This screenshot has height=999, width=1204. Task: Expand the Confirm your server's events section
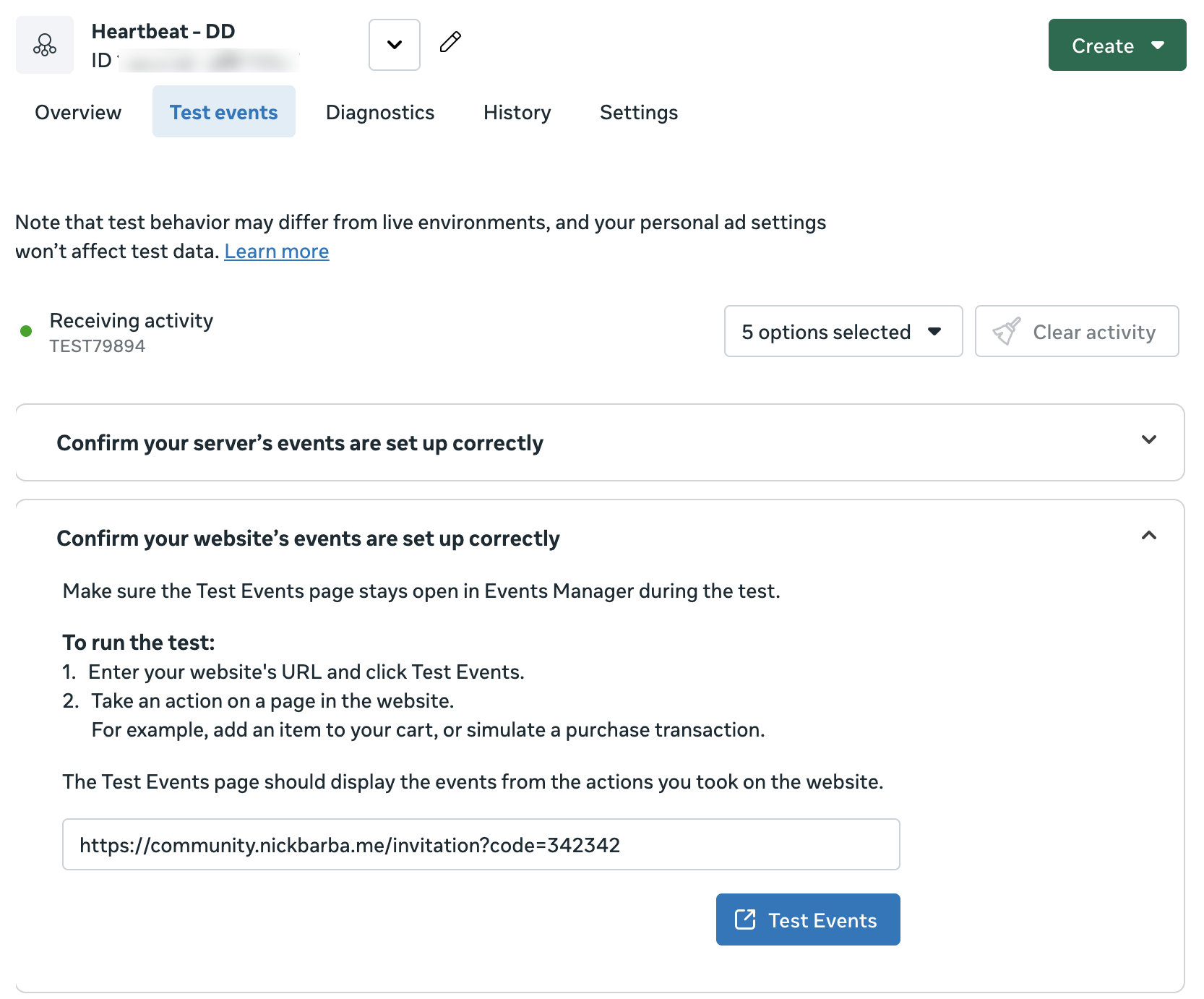coord(1148,440)
